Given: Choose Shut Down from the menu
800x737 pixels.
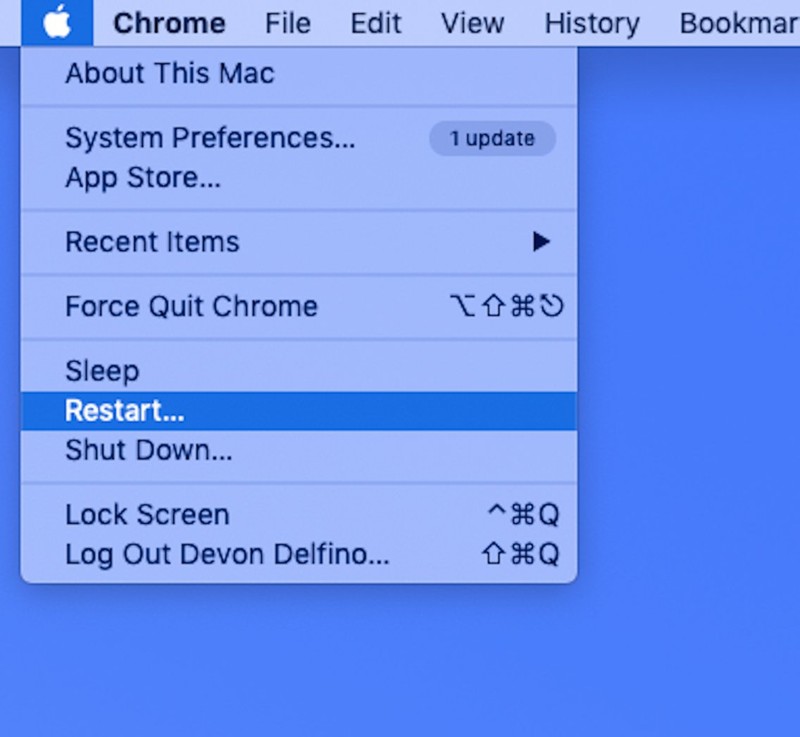Looking at the screenshot, I should click(148, 450).
